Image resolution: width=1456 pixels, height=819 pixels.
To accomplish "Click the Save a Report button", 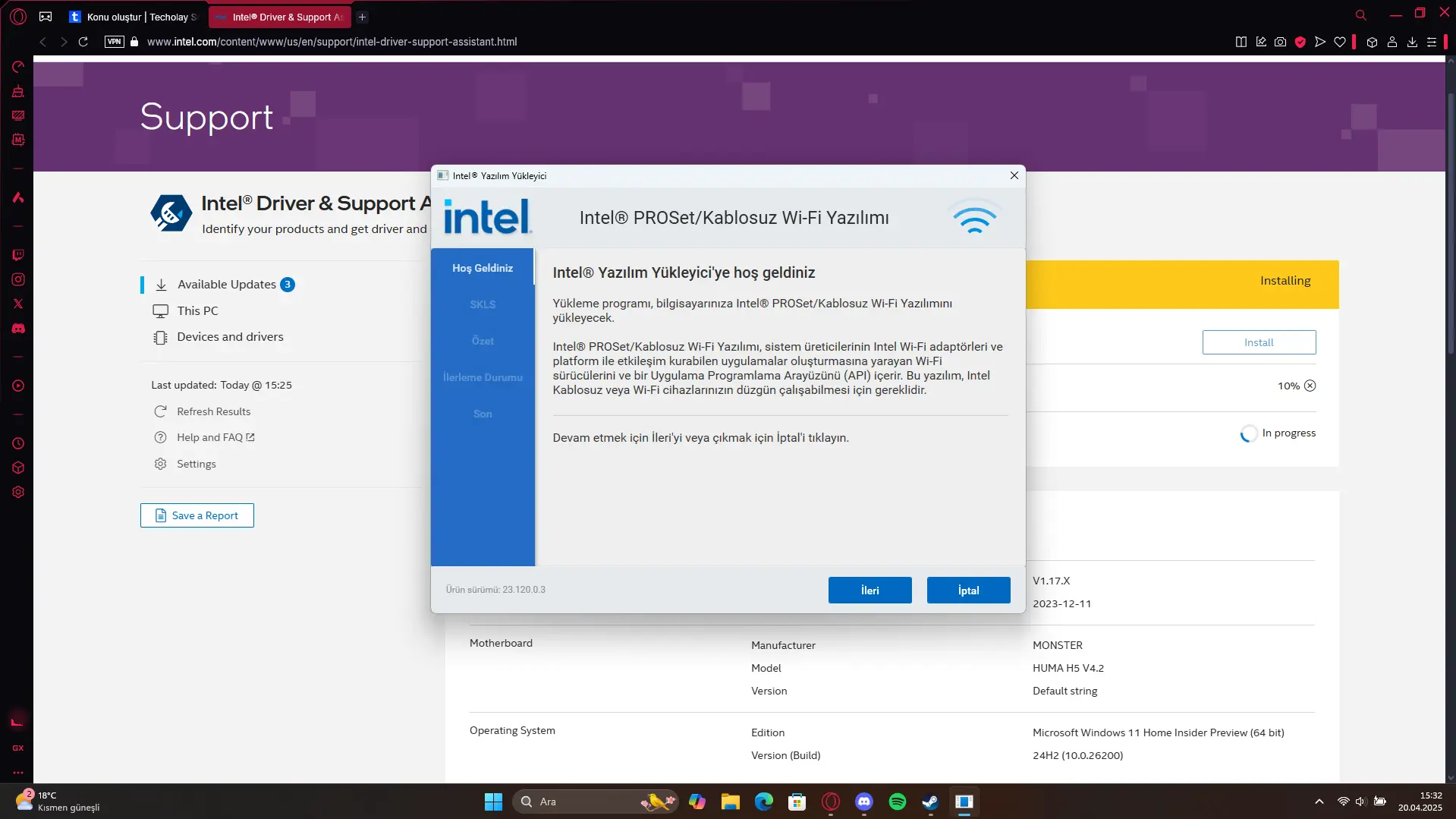I will [x=197, y=515].
